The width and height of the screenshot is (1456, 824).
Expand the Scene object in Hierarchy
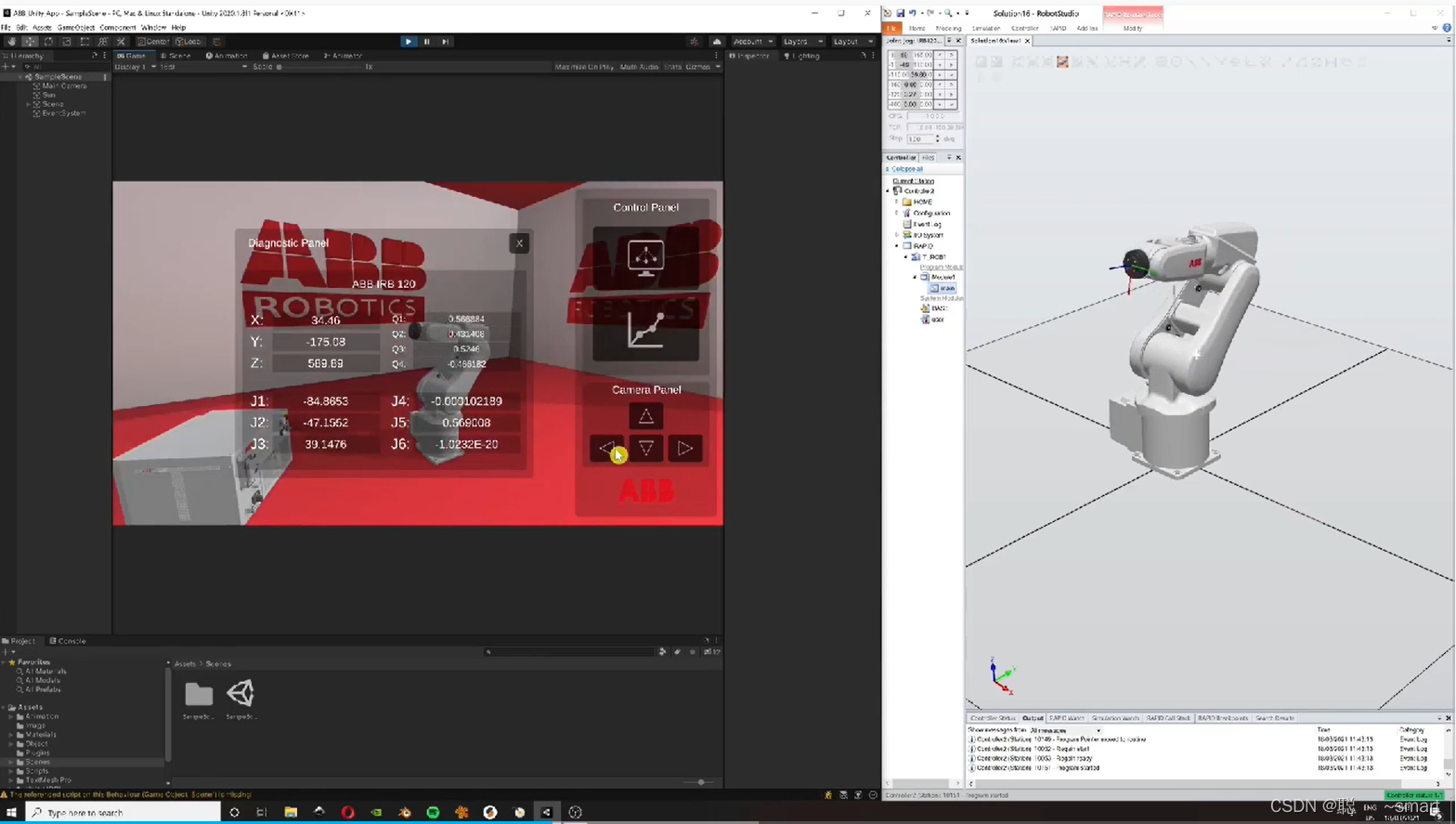point(29,104)
